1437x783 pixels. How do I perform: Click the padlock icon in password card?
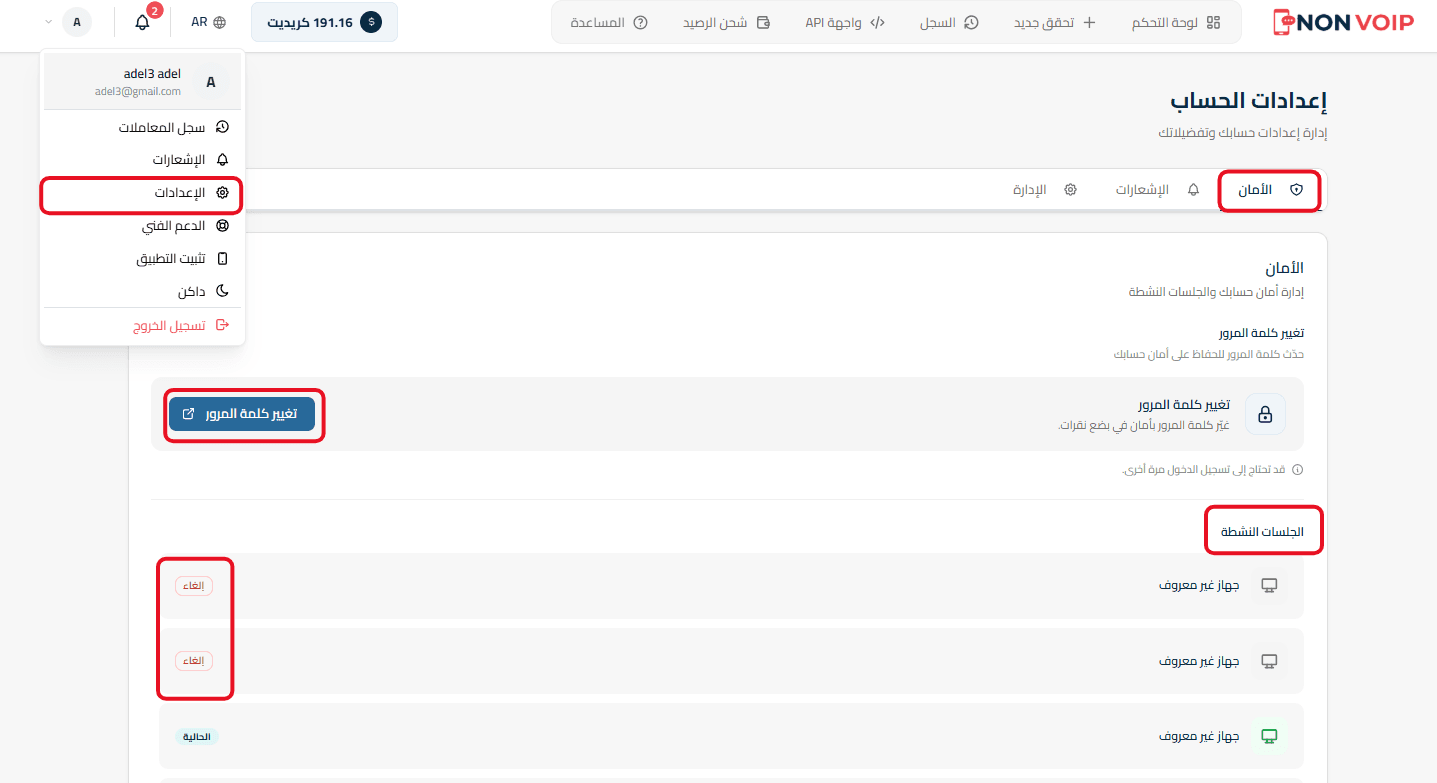click(1265, 414)
